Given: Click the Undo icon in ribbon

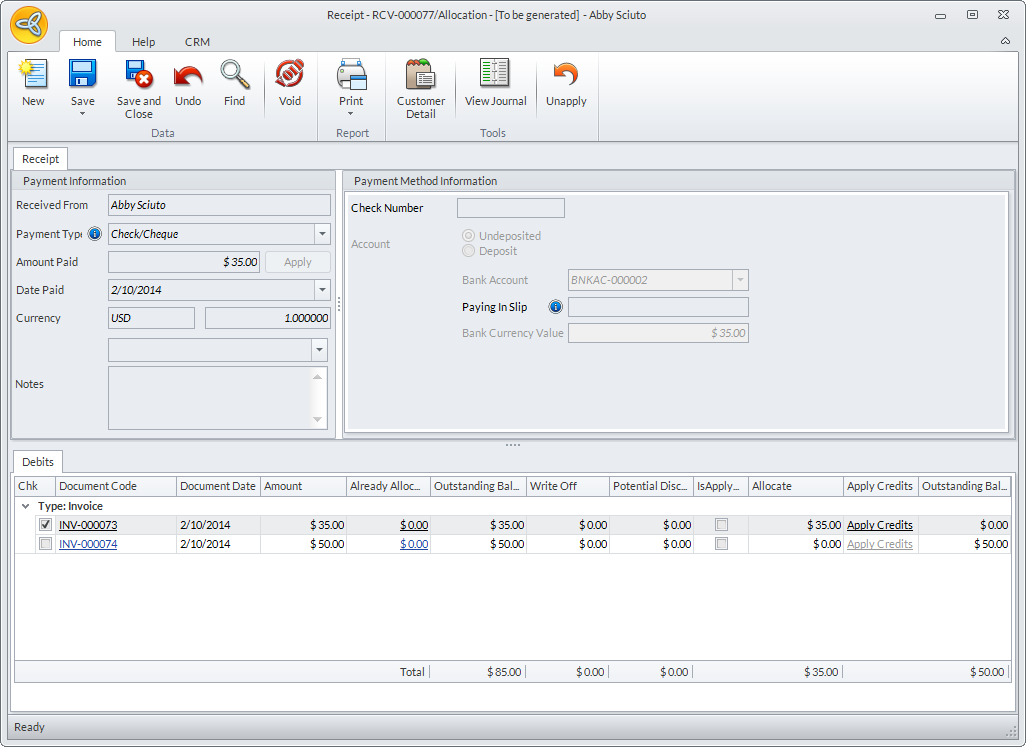Looking at the screenshot, I should click(x=188, y=76).
